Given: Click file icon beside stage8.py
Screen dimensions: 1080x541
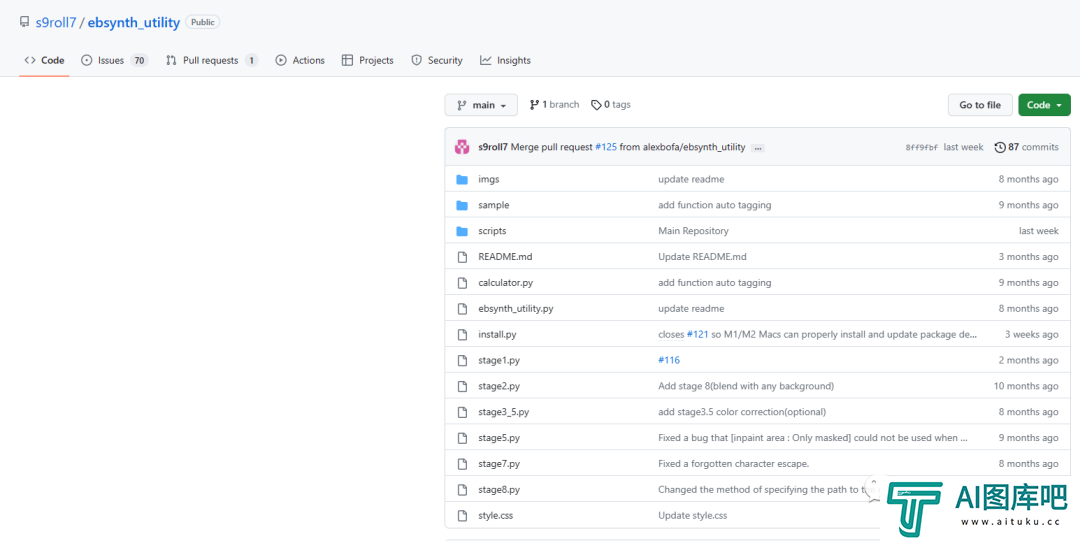Looking at the screenshot, I should [x=462, y=490].
